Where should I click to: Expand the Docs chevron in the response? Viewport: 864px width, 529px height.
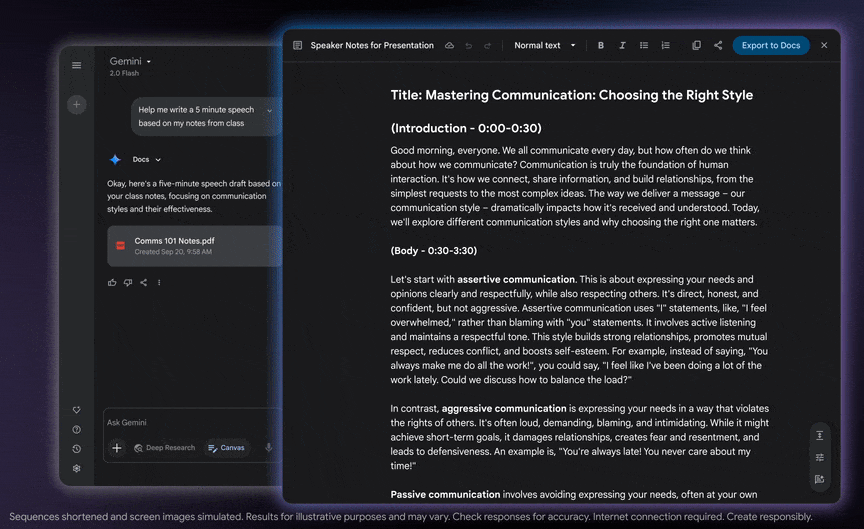point(158,160)
